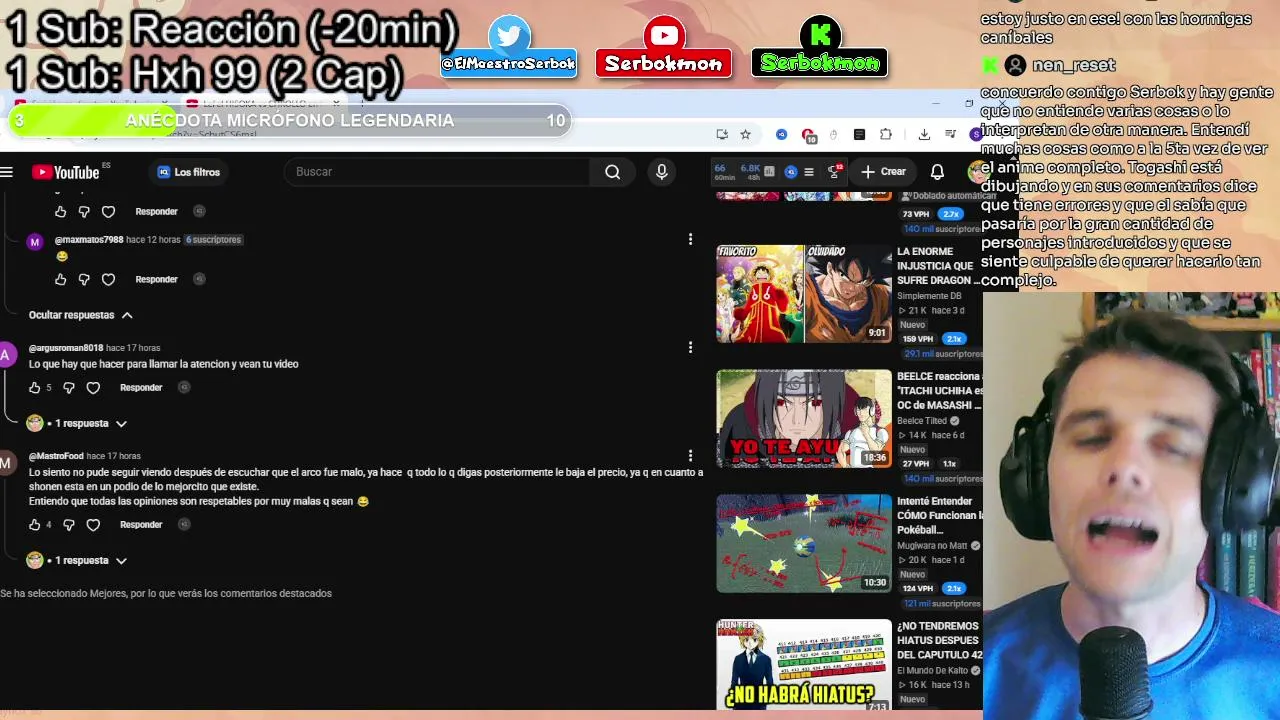Open the @maxmatos7988 channel link

click(x=89, y=240)
